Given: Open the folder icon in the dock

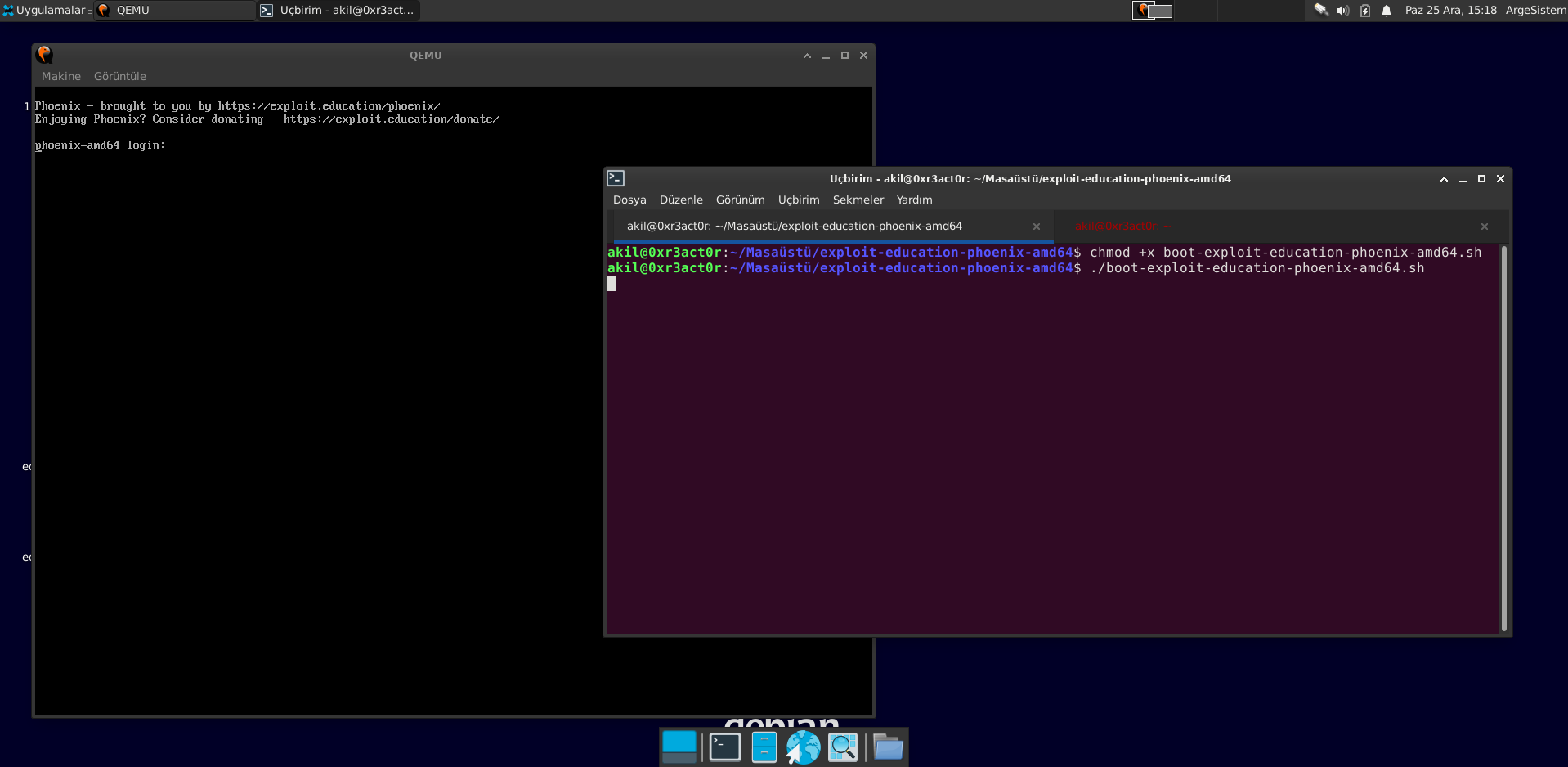Looking at the screenshot, I should click(888, 747).
